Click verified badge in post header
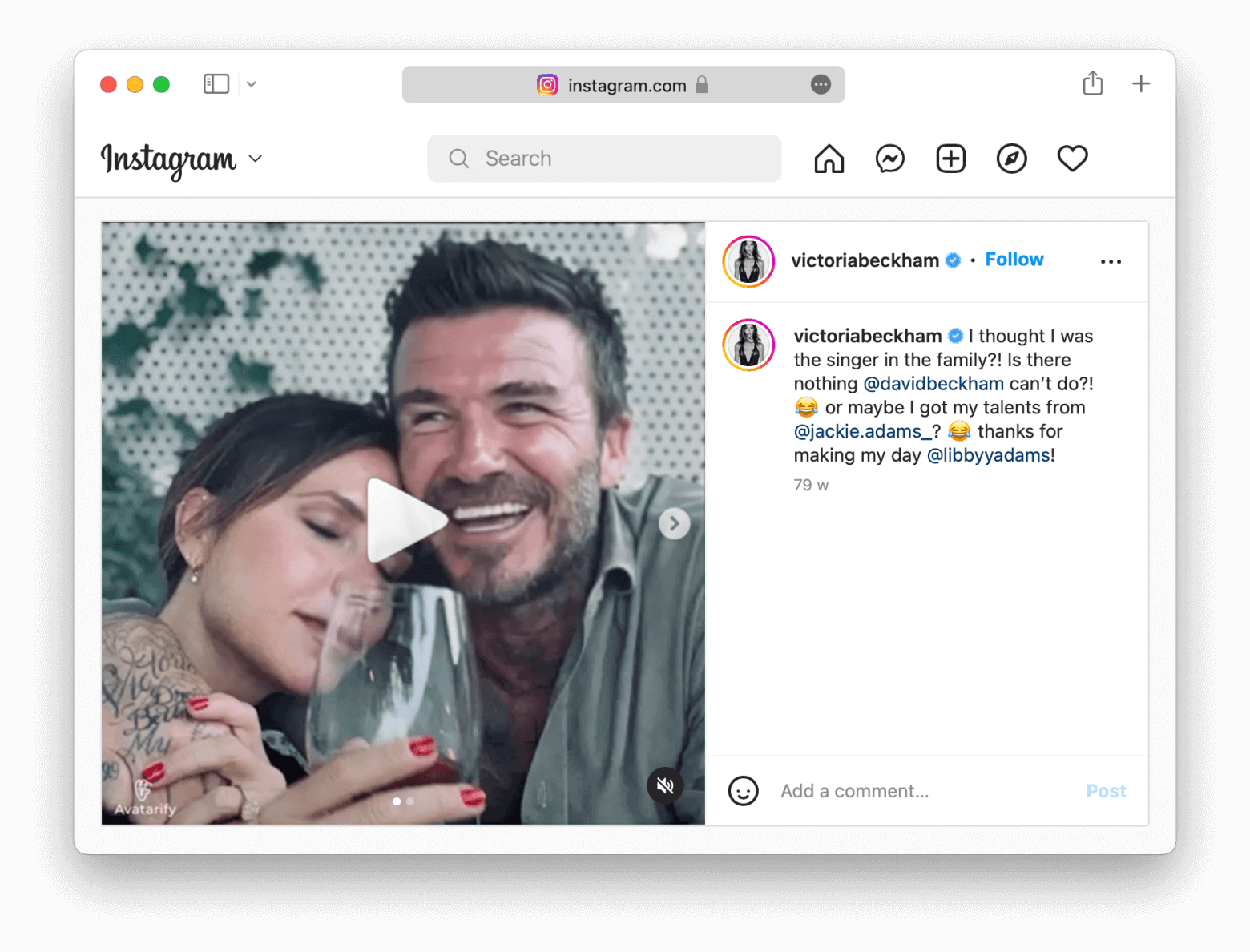This screenshot has width=1250, height=952. coord(953,260)
